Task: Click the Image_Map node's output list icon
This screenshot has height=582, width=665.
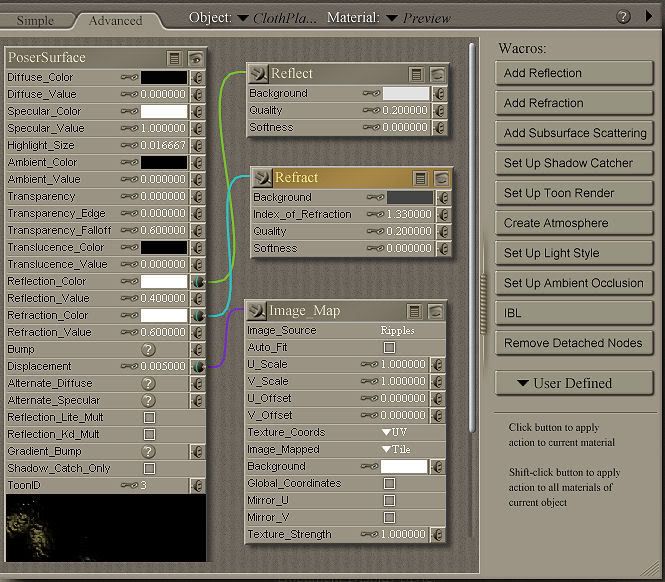Action: coord(414,312)
